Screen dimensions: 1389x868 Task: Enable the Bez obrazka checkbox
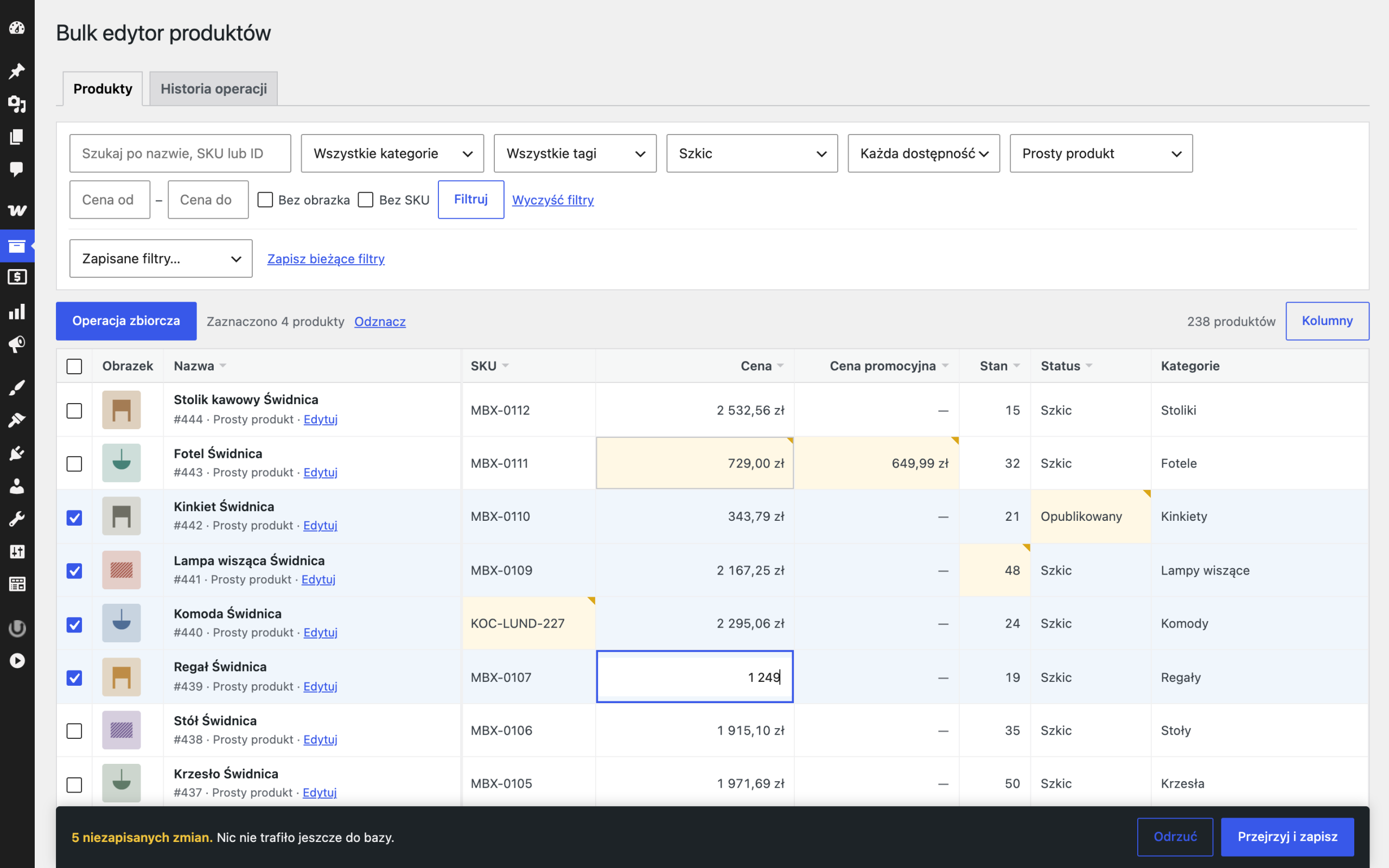click(x=265, y=200)
